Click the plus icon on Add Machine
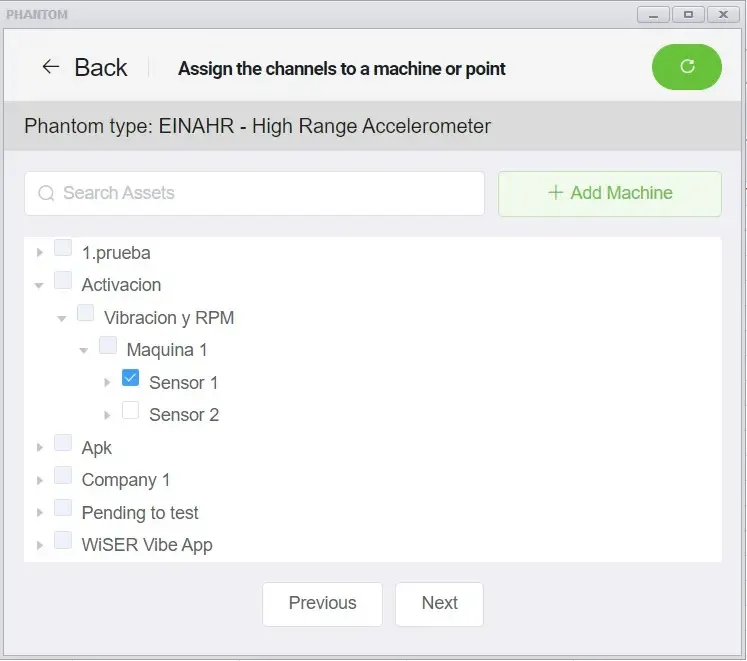747x661 pixels. tap(555, 193)
